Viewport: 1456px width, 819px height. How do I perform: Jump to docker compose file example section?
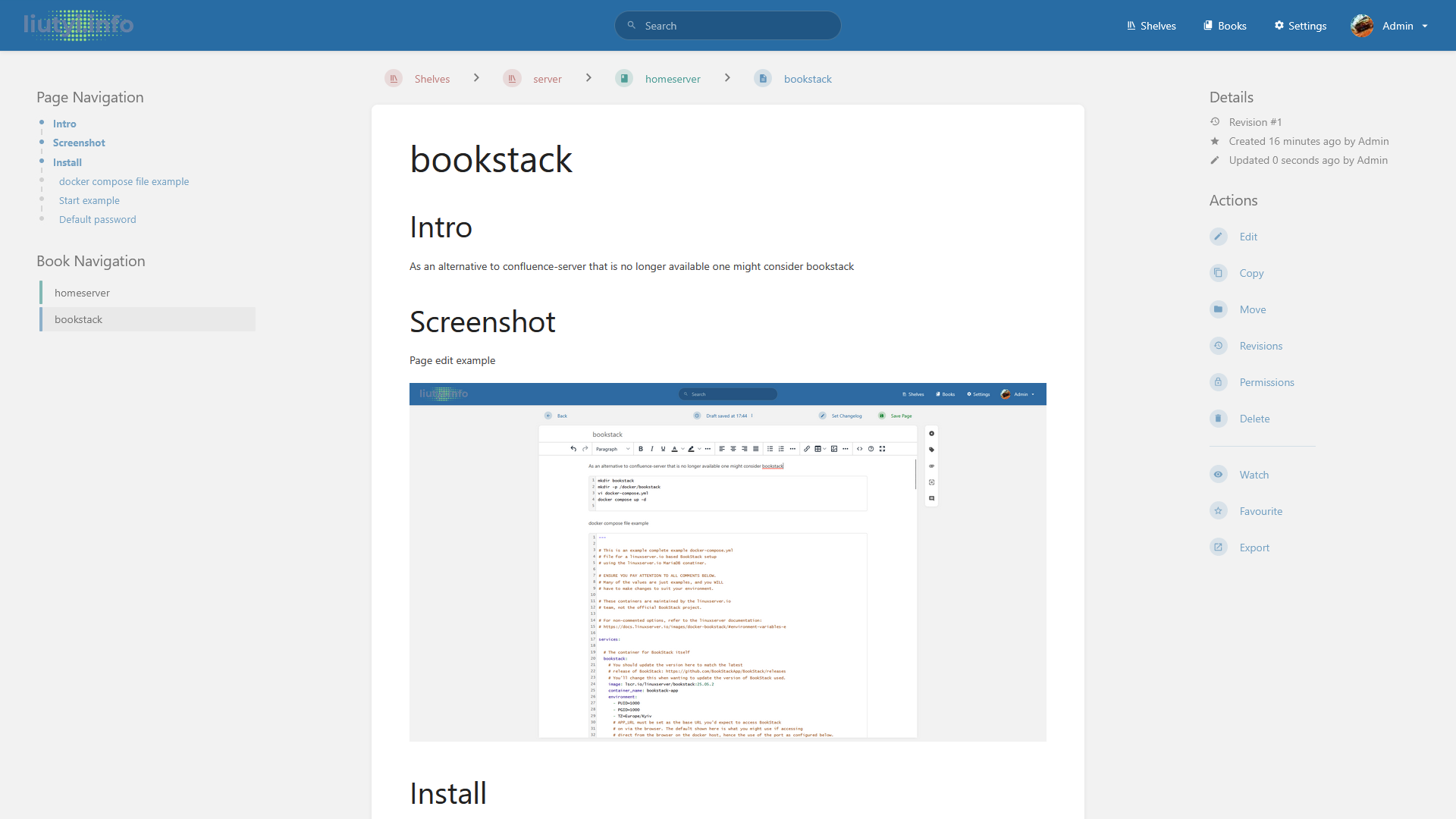click(124, 181)
